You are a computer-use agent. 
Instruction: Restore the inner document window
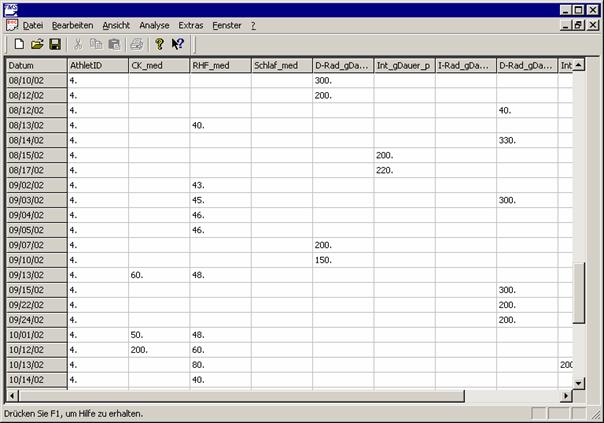(579, 25)
